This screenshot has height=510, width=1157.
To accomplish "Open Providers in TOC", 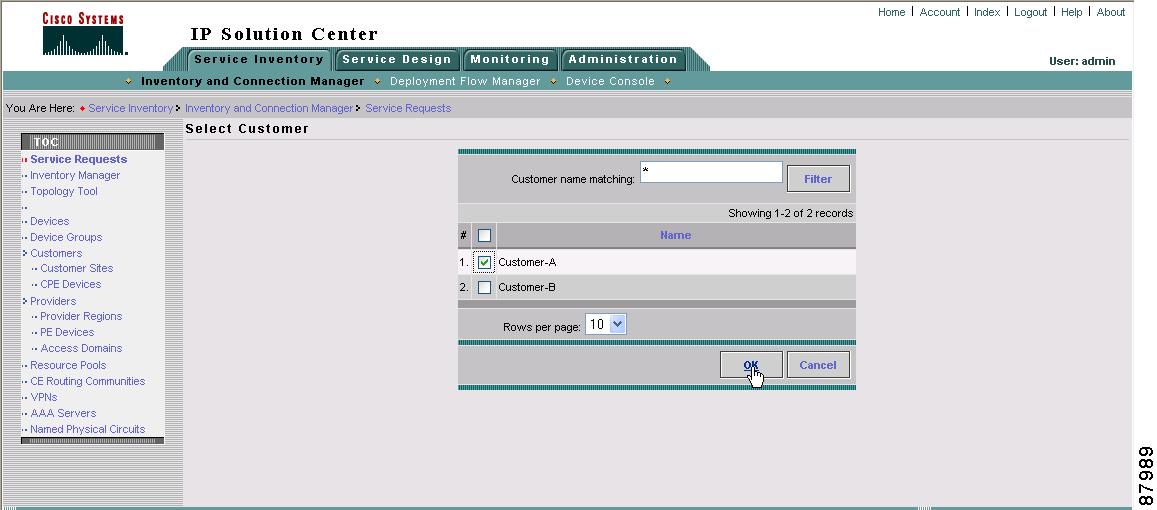I will (53, 301).
